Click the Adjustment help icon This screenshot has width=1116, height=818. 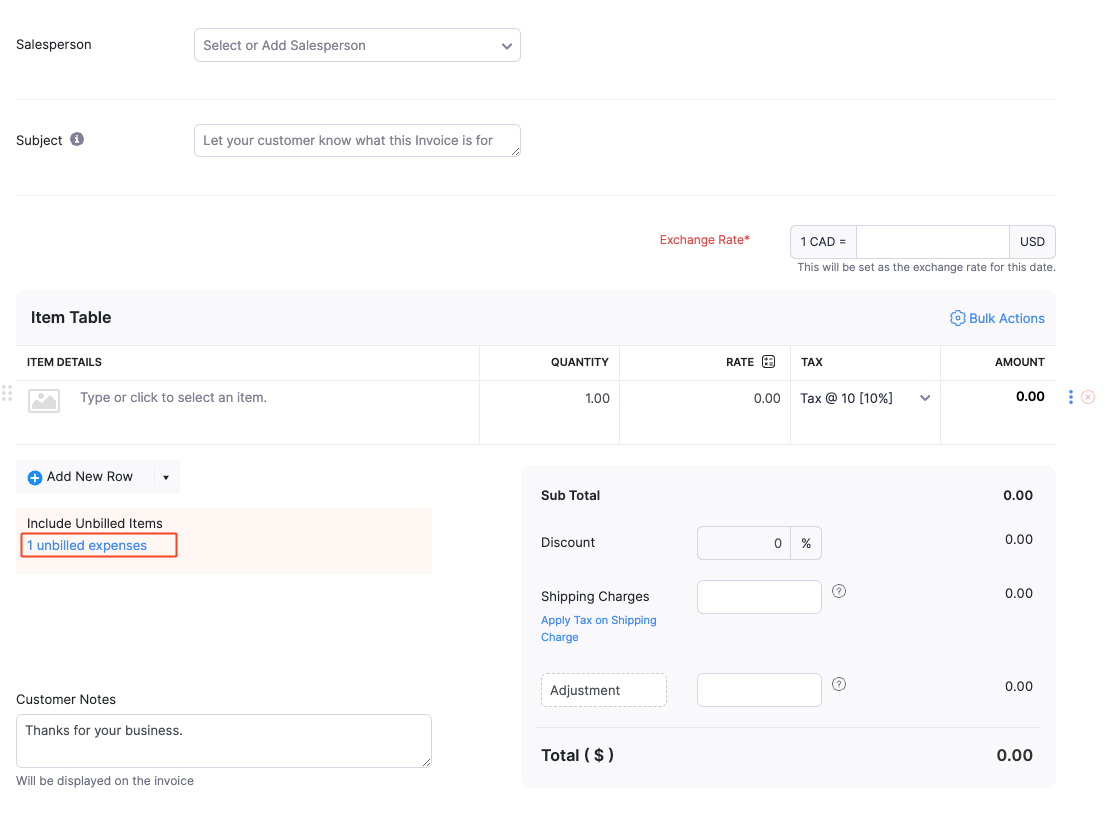[839, 684]
